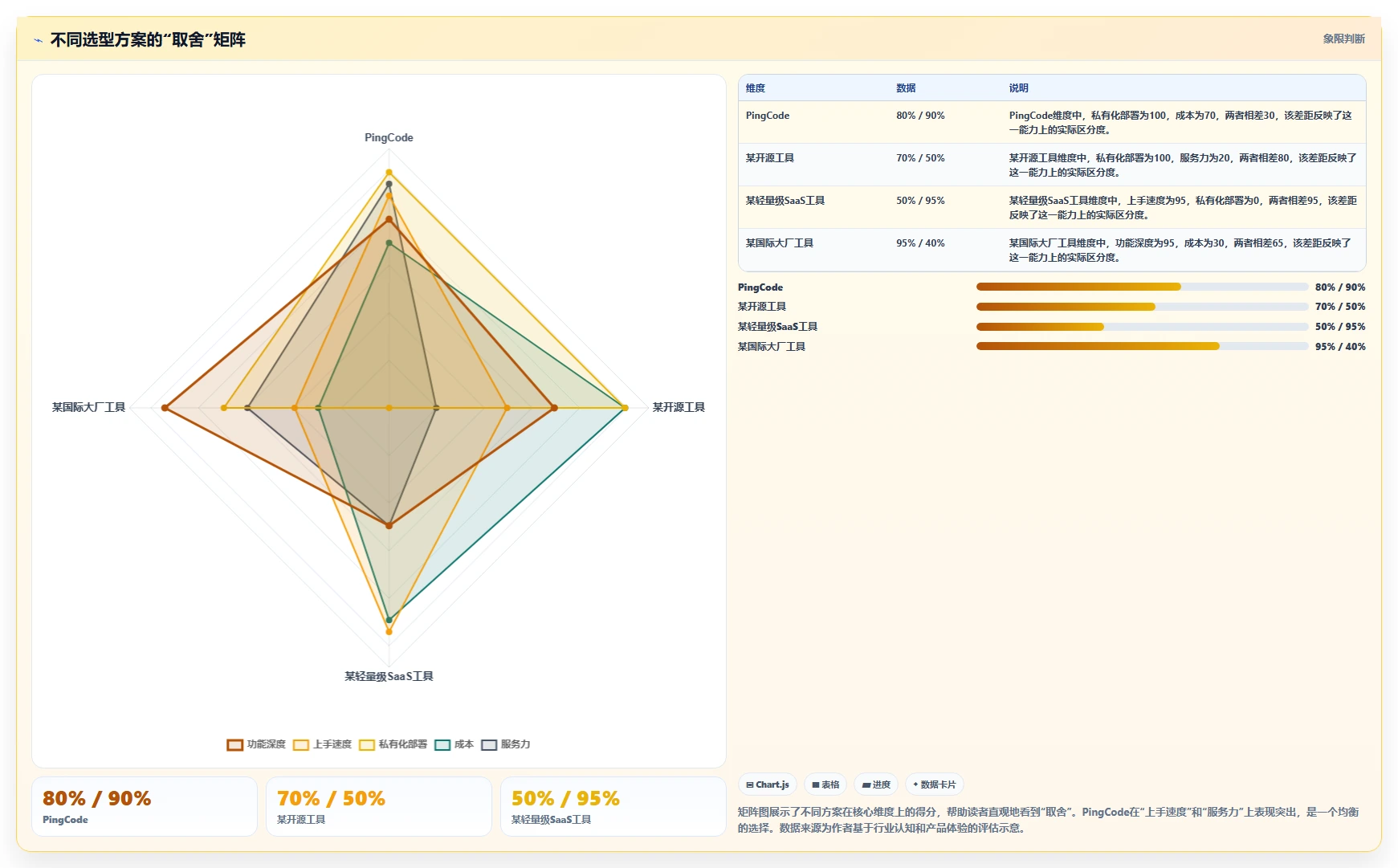Click the title 不同选型方案的“取舍”矩阵
Image resolution: width=1398 pixels, height=868 pixels.
coord(148,39)
